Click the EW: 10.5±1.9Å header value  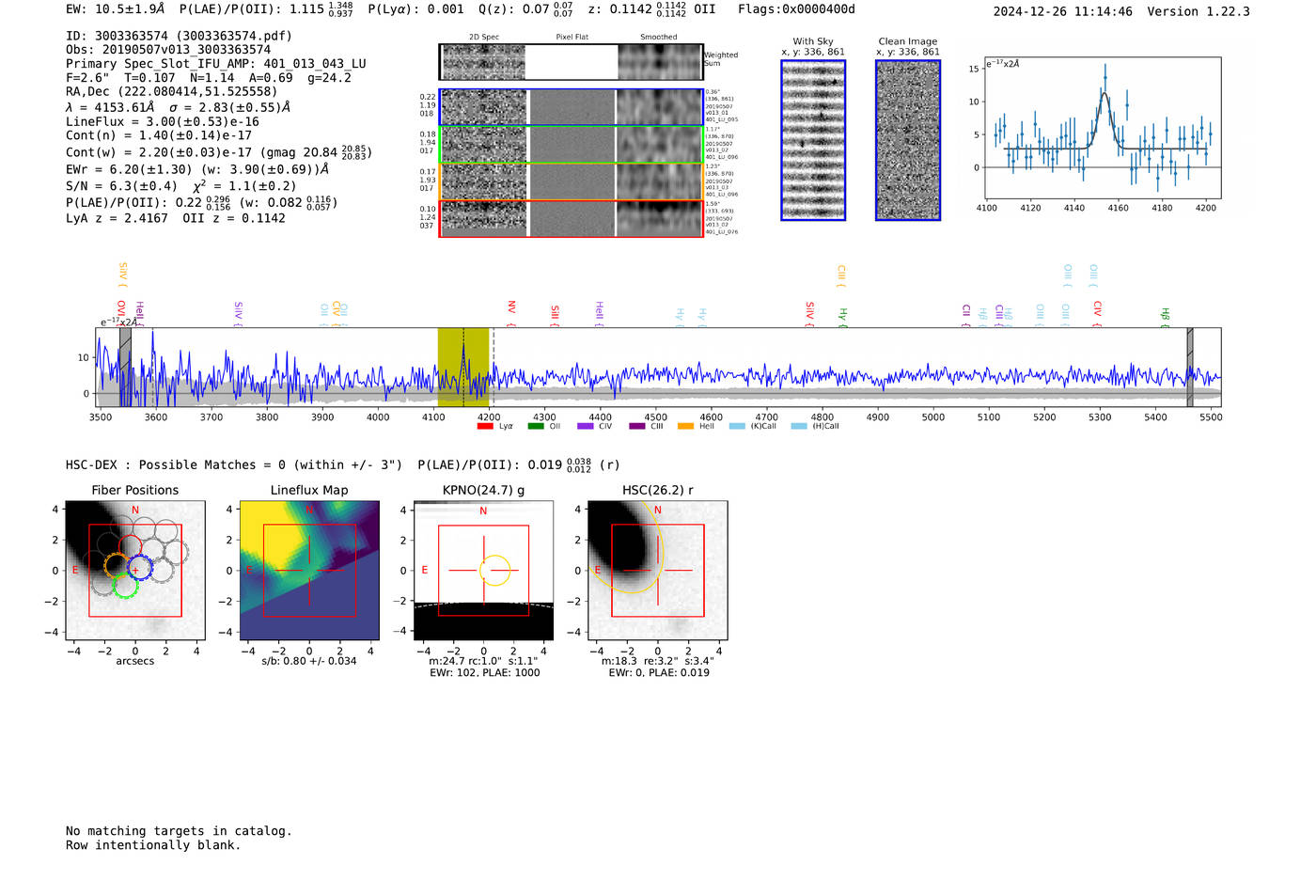pyautogui.click(x=115, y=9)
